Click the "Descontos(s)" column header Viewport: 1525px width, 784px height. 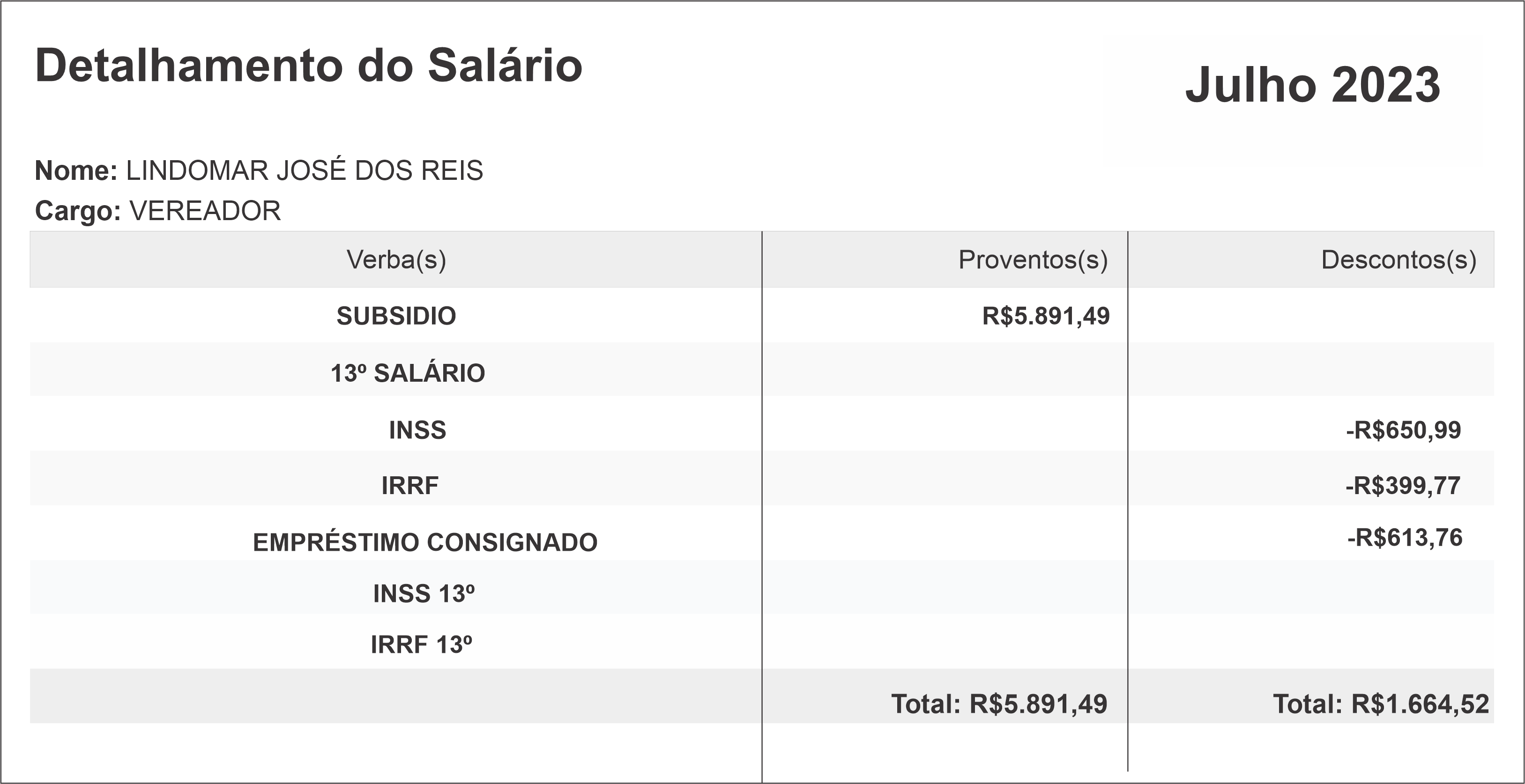tap(1399, 260)
